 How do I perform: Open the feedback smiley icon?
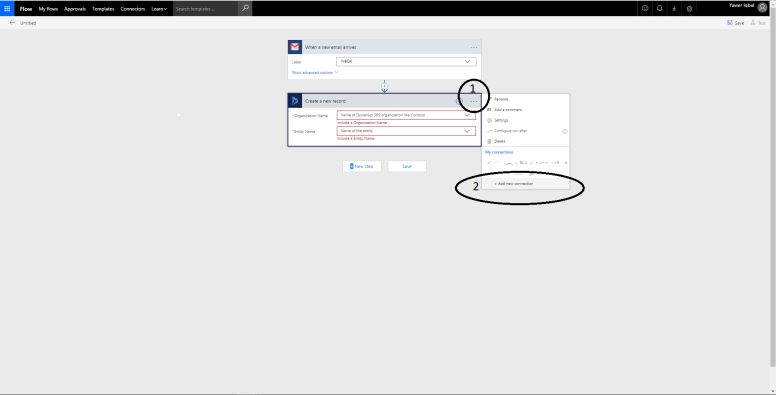(x=645, y=8)
